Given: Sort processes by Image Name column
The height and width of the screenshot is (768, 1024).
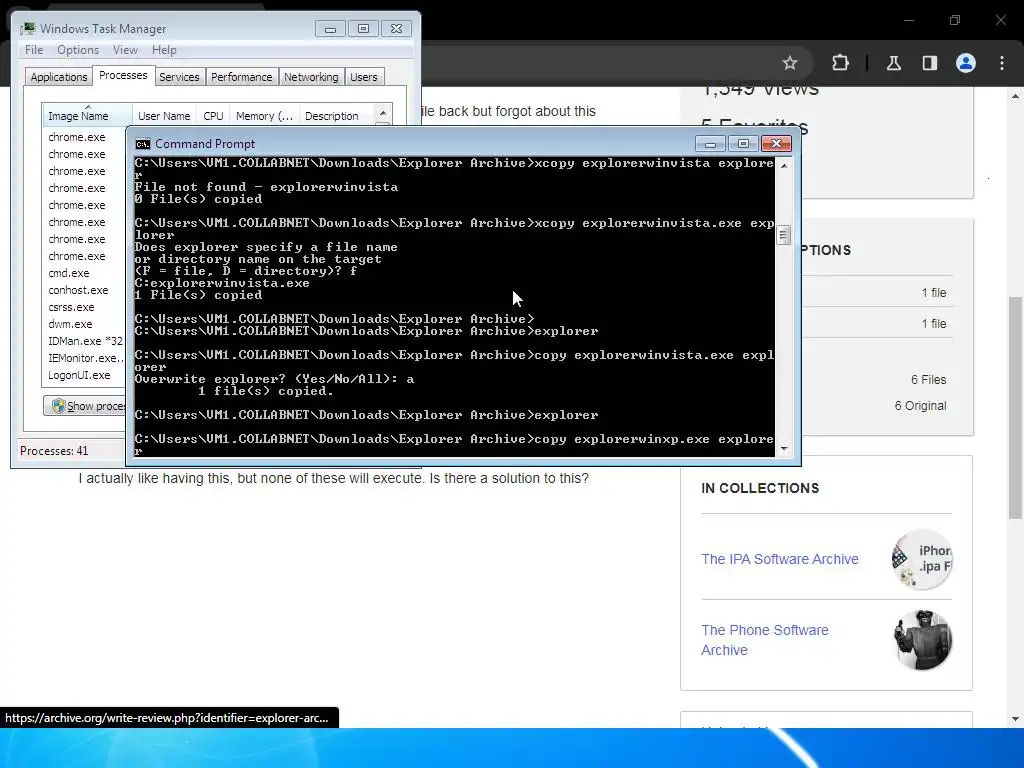Looking at the screenshot, I should click(87, 115).
